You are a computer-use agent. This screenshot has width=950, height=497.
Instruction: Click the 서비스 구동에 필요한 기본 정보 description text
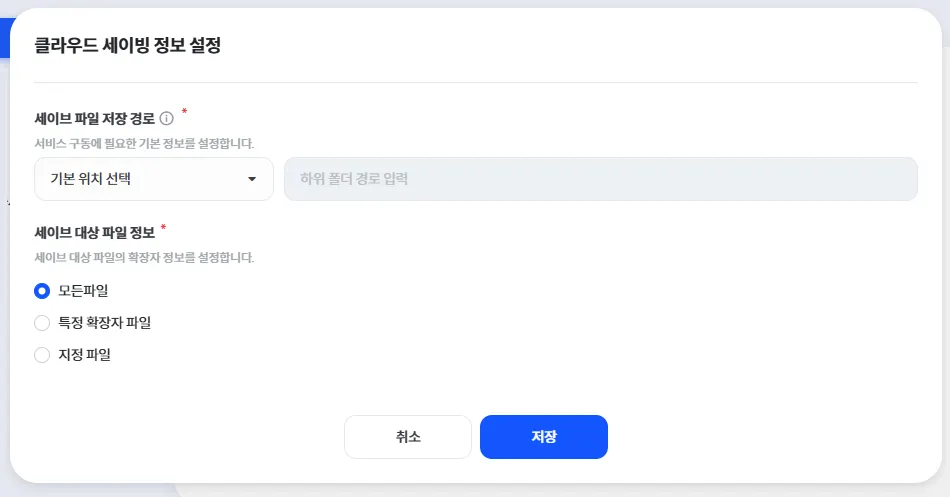pyautogui.click(x=144, y=143)
